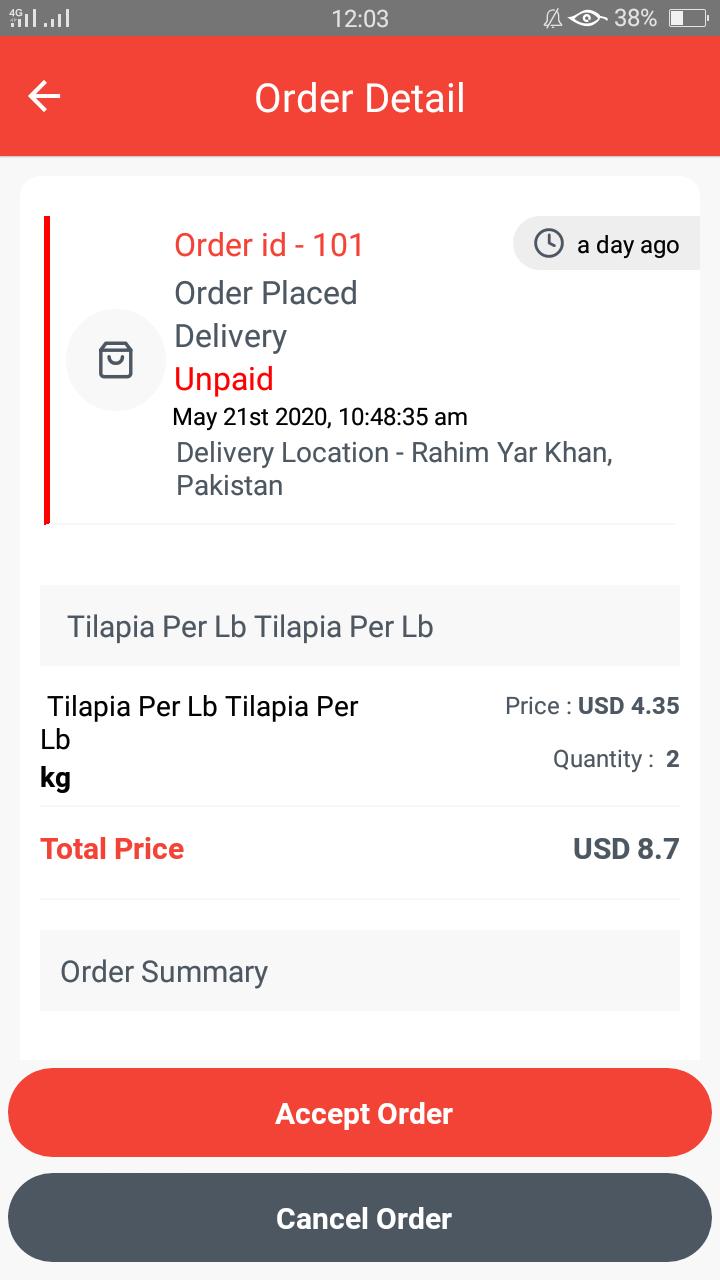Viewport: 720px width, 1280px height.
Task: Tap the red Unpaid status label
Action: click(224, 379)
